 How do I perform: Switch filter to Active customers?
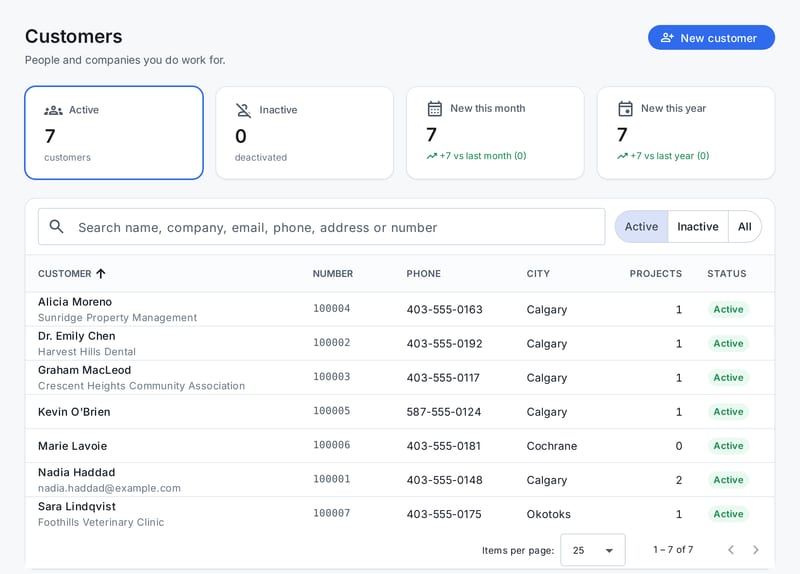tap(641, 227)
